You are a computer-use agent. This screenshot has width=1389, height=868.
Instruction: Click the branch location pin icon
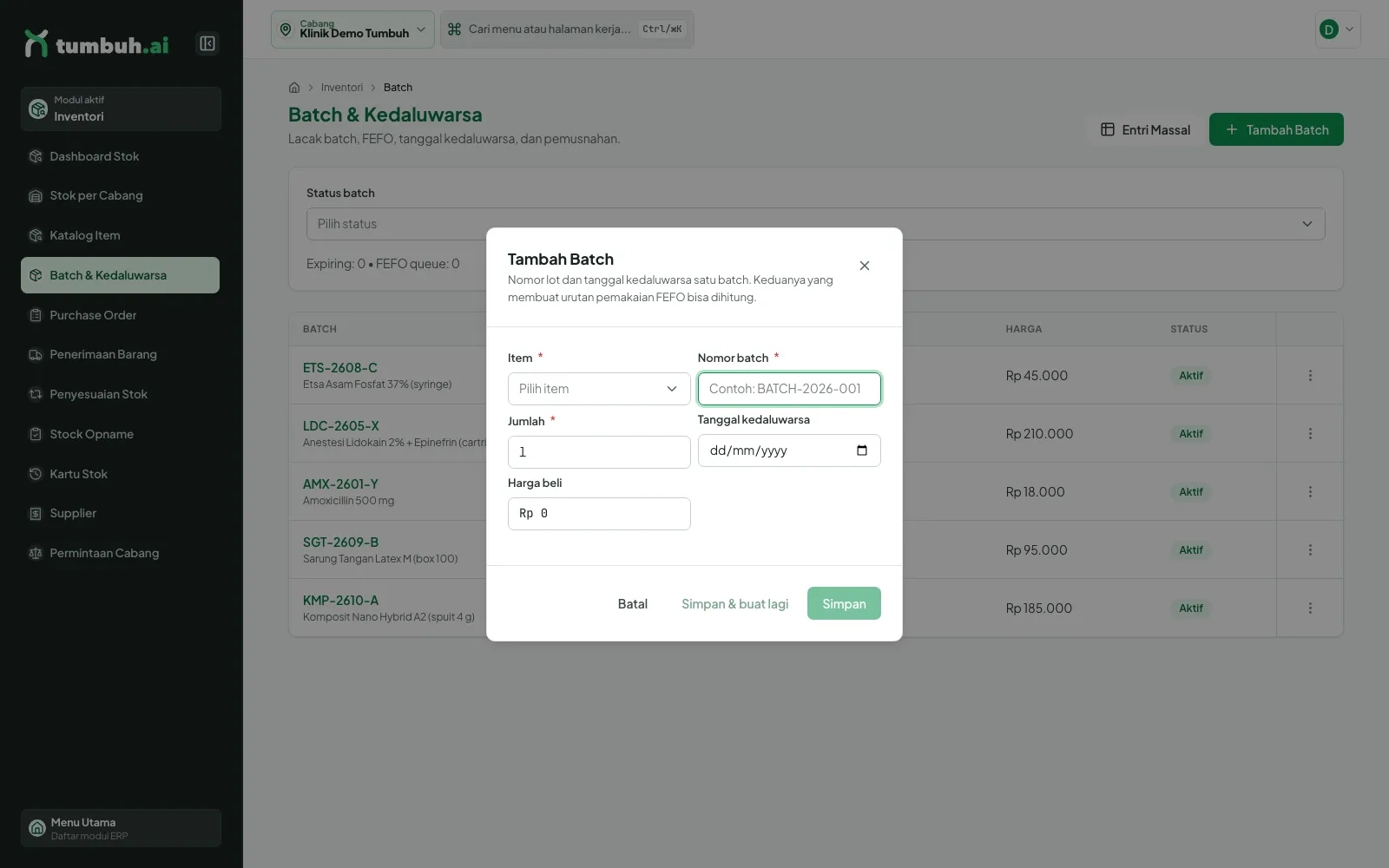(x=286, y=30)
